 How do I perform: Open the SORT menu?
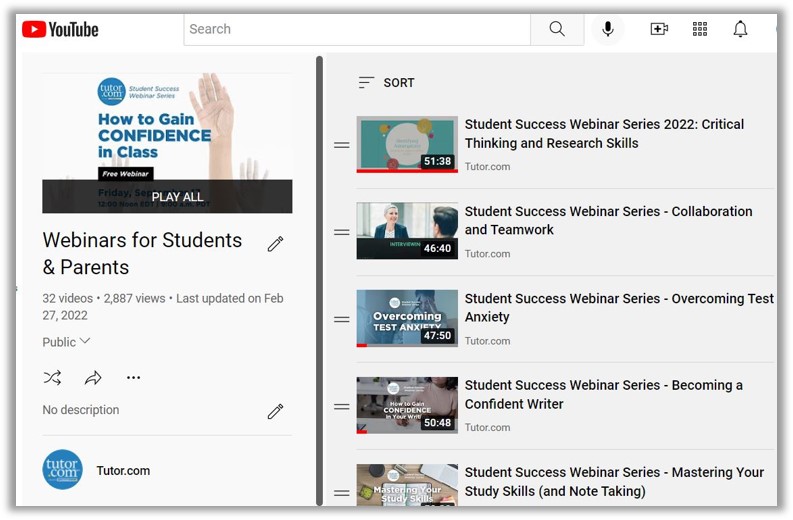coord(387,82)
